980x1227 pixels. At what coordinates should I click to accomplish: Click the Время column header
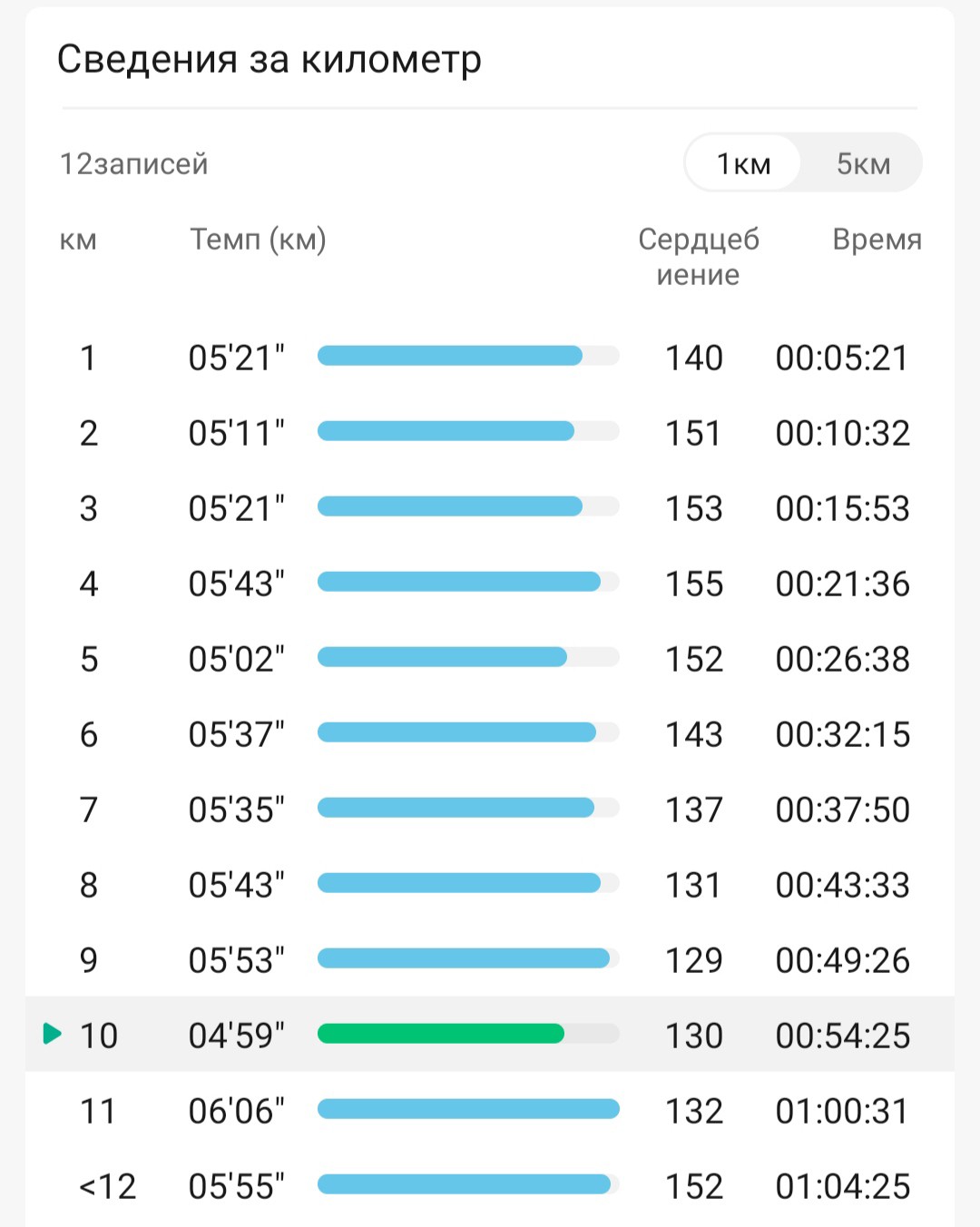pos(877,239)
